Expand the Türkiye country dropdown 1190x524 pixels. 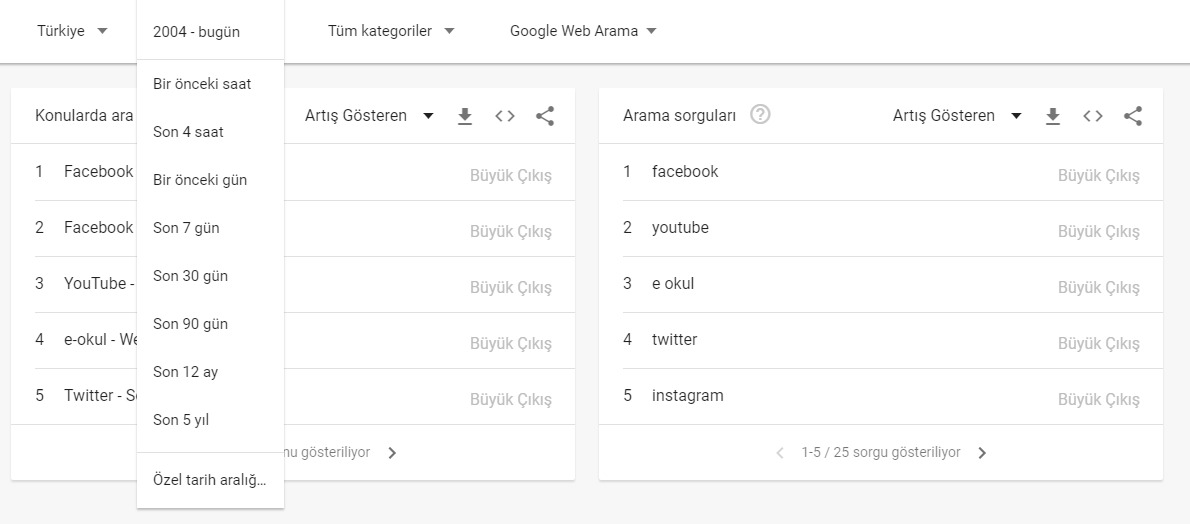point(73,31)
